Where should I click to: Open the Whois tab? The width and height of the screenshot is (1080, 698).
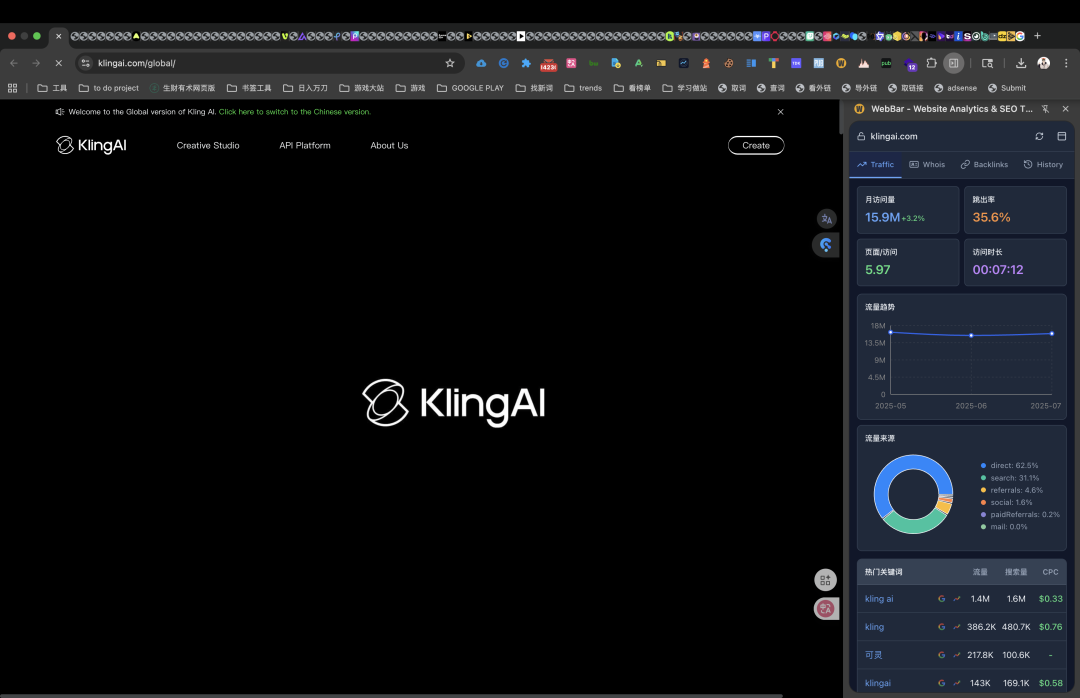[x=927, y=165]
